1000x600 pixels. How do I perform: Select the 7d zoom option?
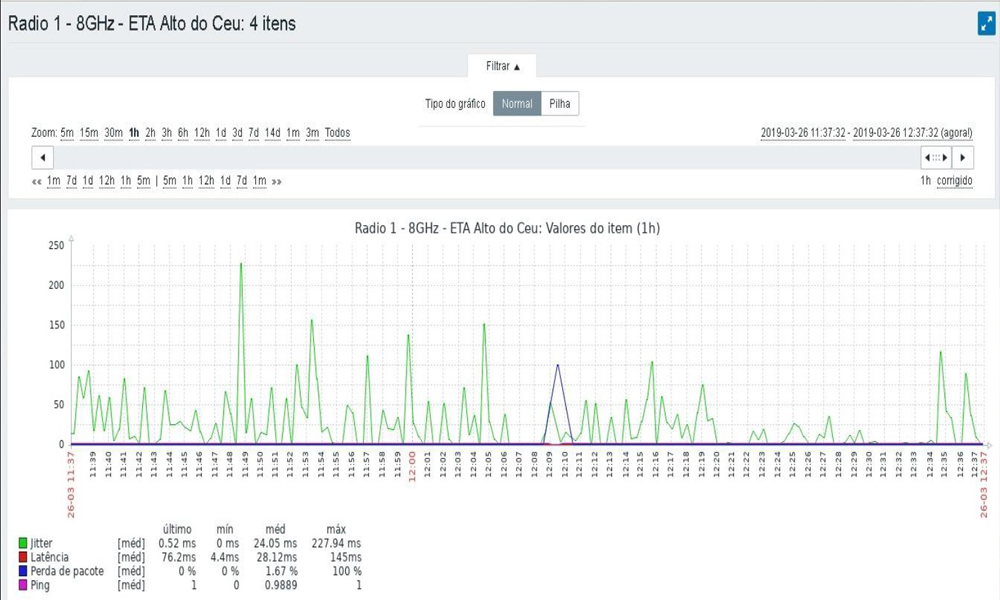pos(254,133)
